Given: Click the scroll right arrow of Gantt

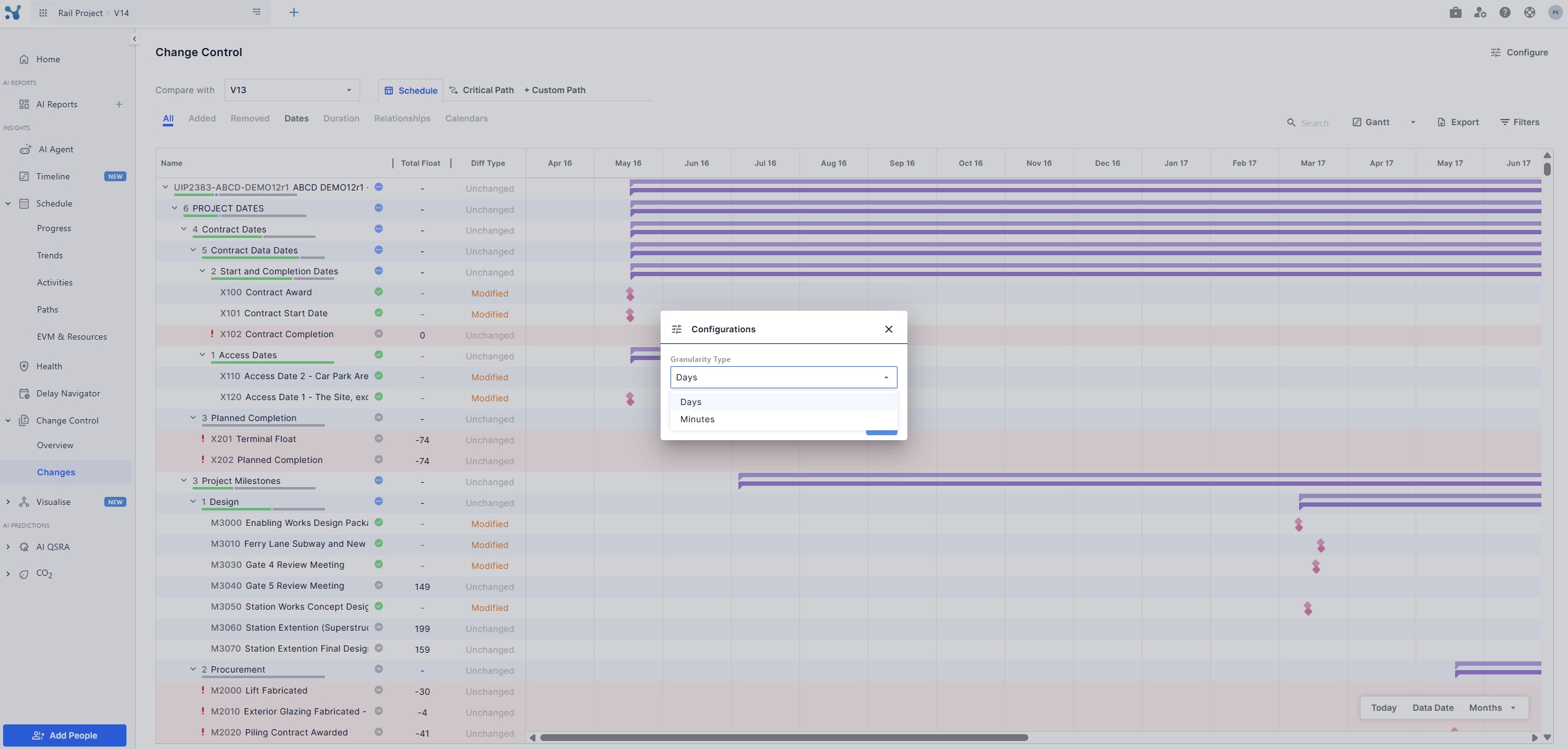Looking at the screenshot, I should pos(1535,737).
